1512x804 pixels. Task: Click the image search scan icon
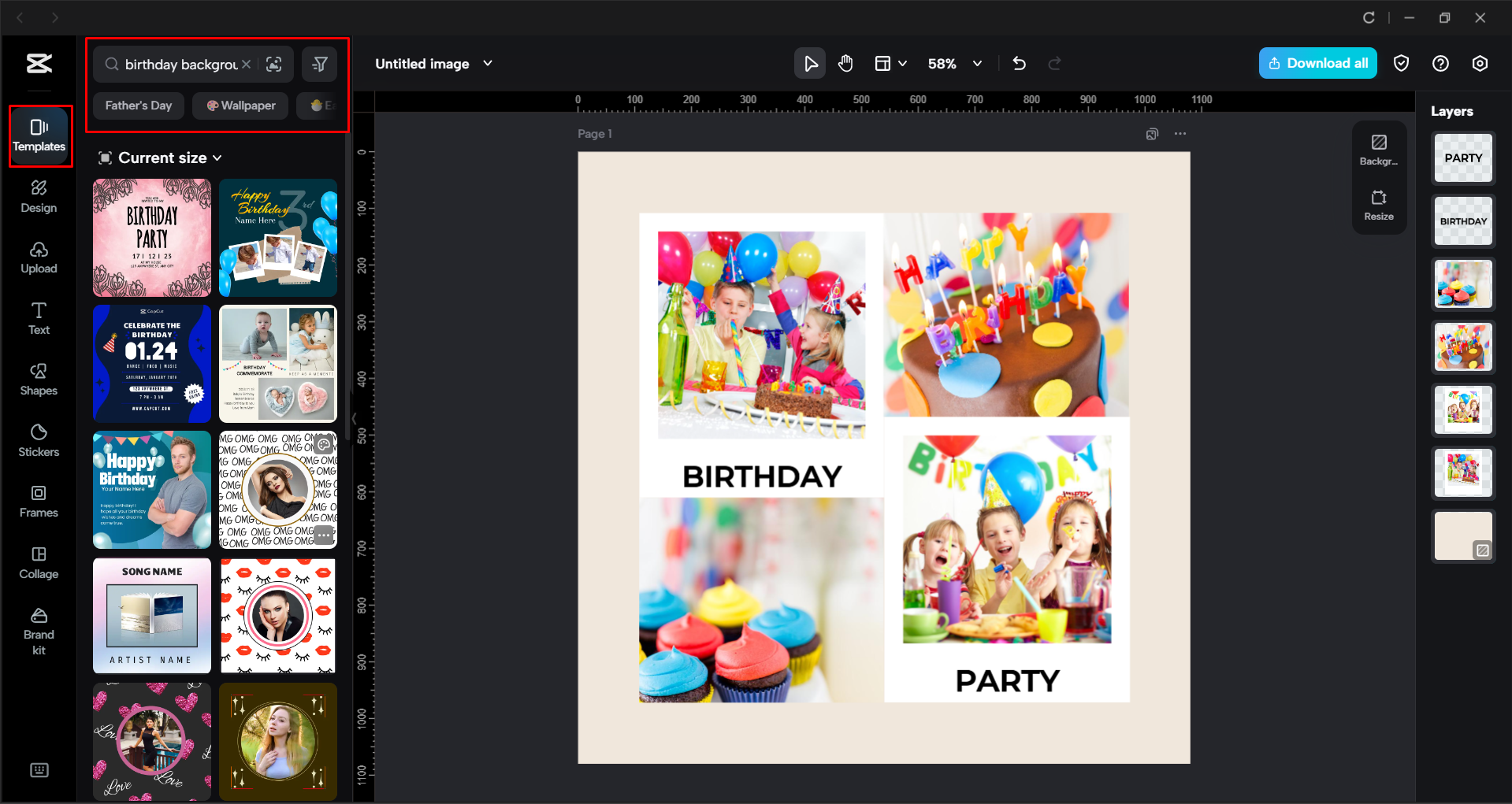pos(274,65)
